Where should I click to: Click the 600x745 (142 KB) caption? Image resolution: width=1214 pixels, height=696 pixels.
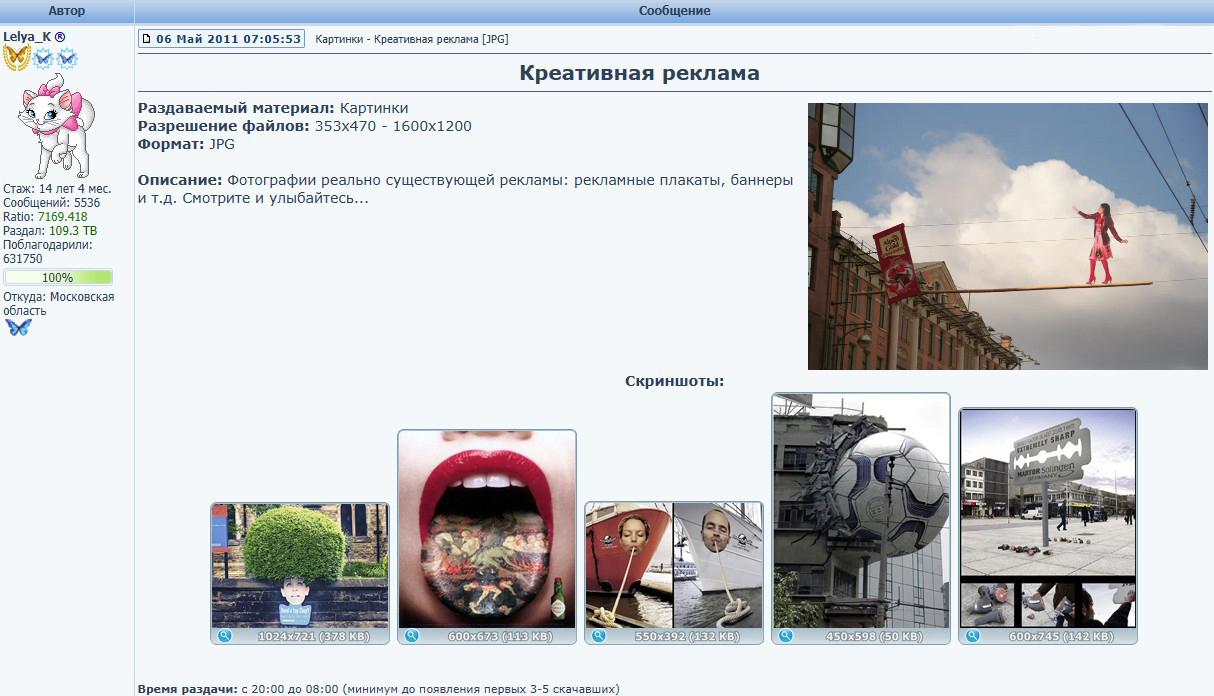coord(1061,637)
